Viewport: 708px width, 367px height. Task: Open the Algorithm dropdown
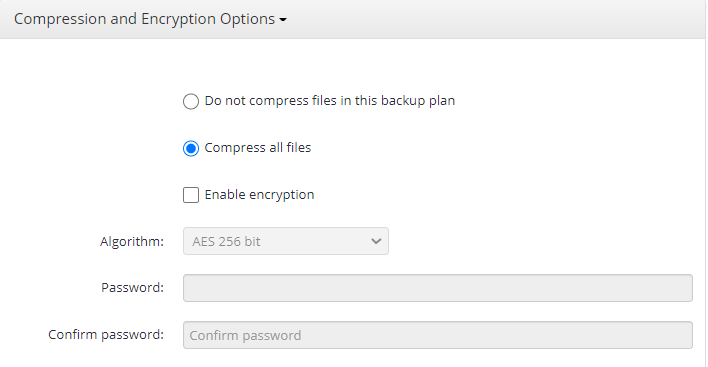coord(286,241)
